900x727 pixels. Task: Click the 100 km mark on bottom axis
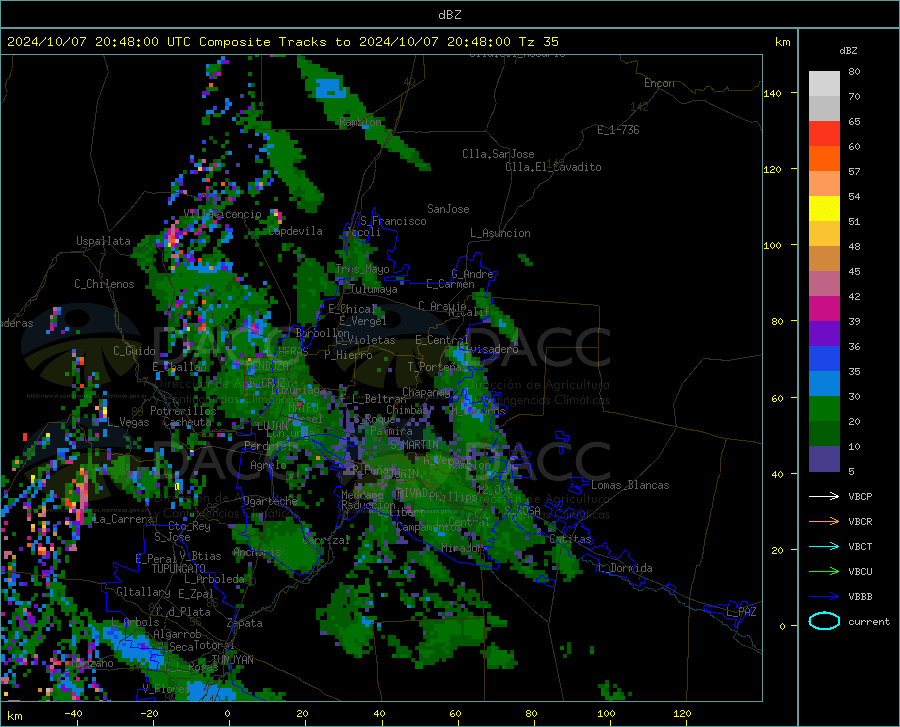[x=606, y=714]
